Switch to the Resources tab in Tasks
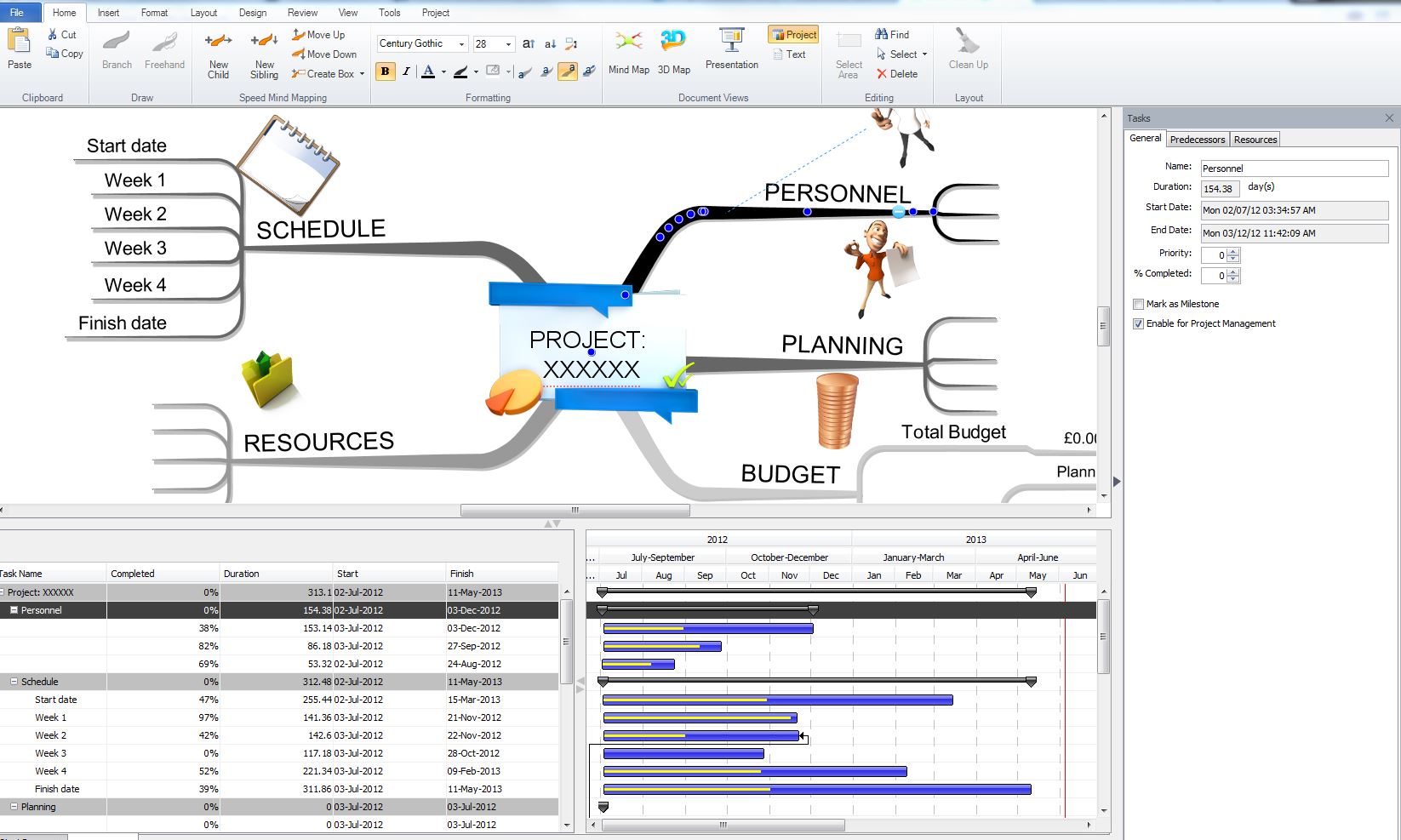Screen dimensions: 1401x840 [1255, 140]
